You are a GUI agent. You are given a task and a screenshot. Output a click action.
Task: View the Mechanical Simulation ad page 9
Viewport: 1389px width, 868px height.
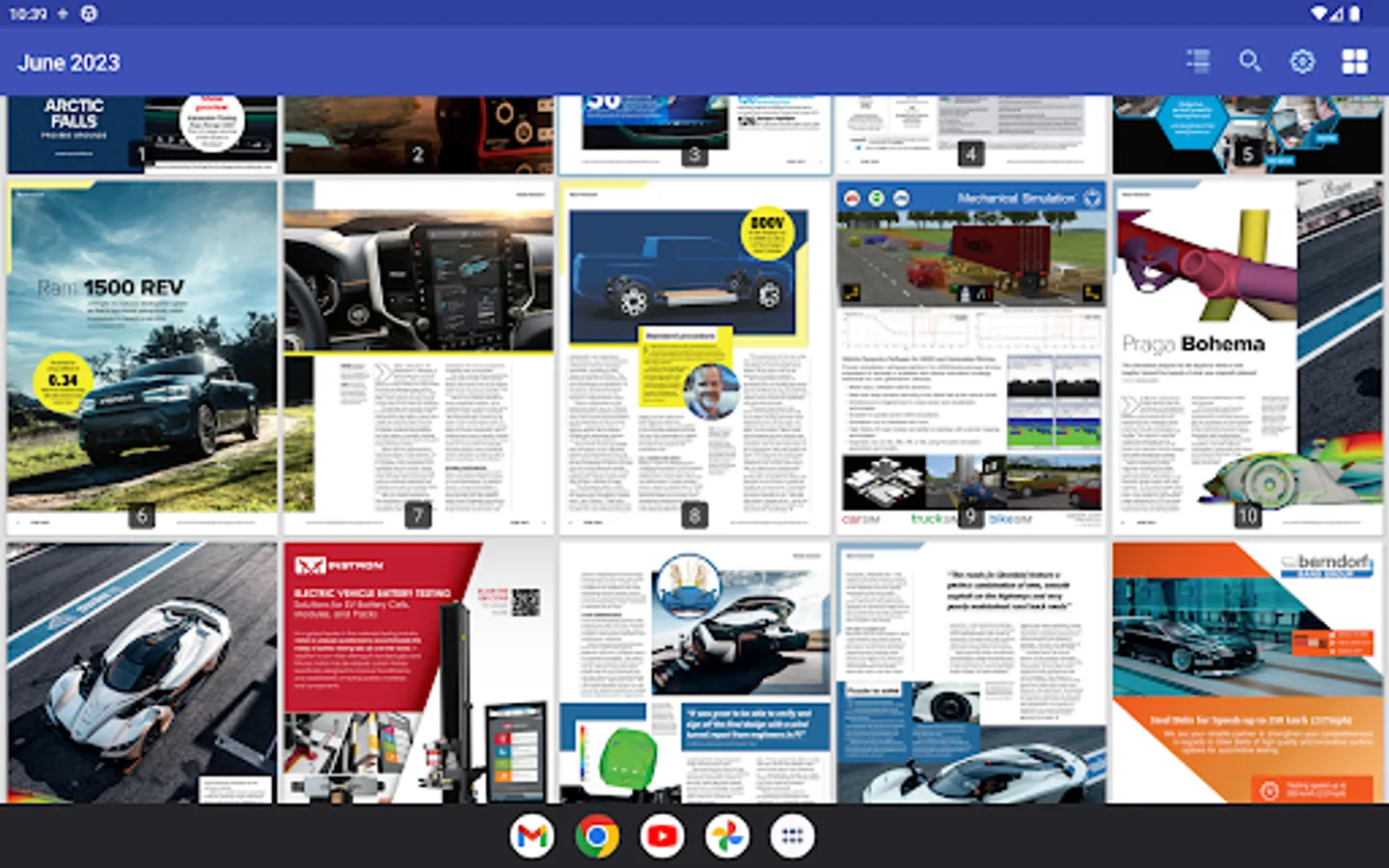[971, 358]
